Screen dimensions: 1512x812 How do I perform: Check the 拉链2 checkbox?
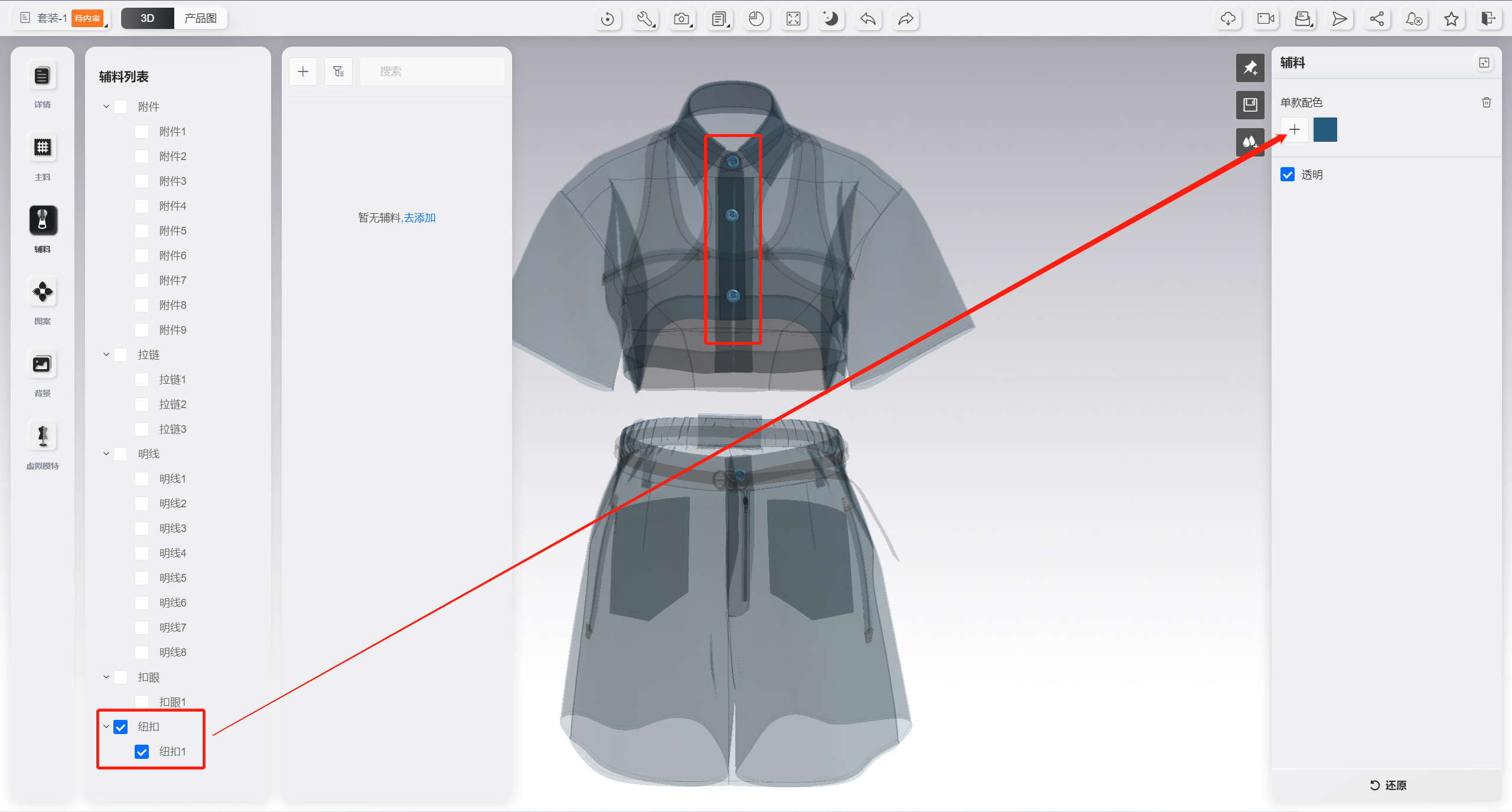[x=142, y=405]
